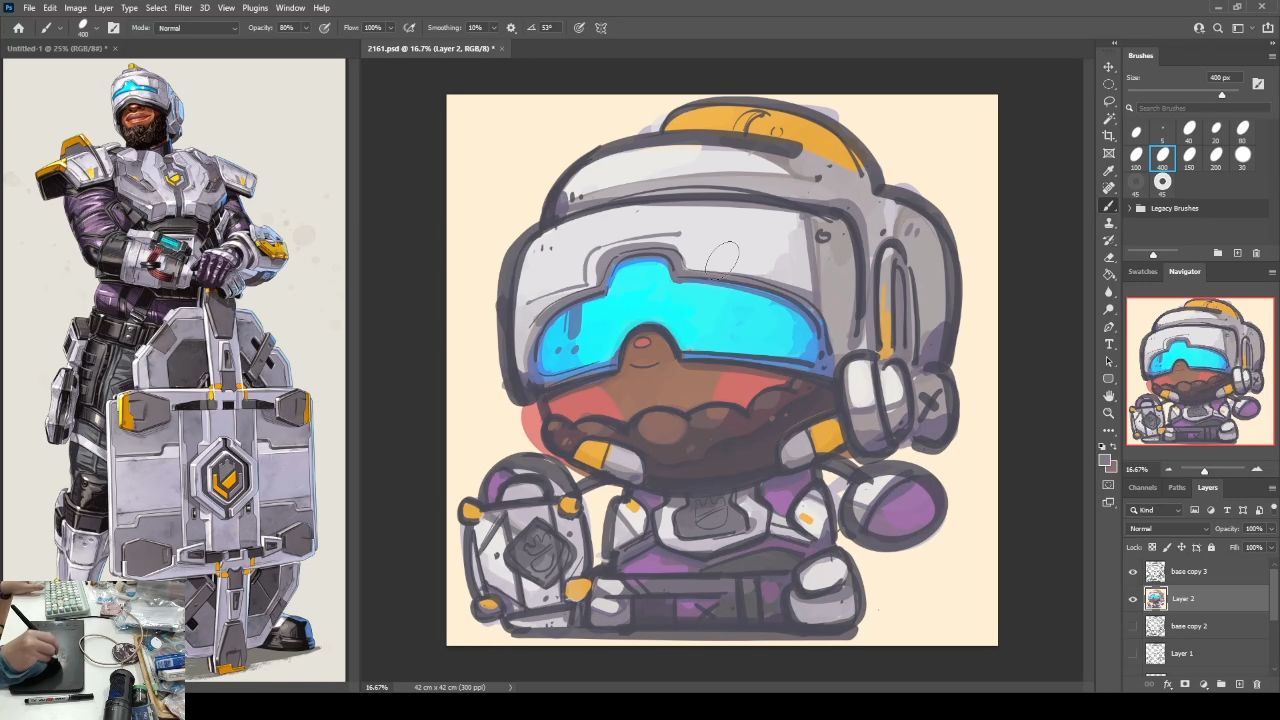Open the Window menu
Image resolution: width=1280 pixels, height=720 pixels.
tap(290, 8)
